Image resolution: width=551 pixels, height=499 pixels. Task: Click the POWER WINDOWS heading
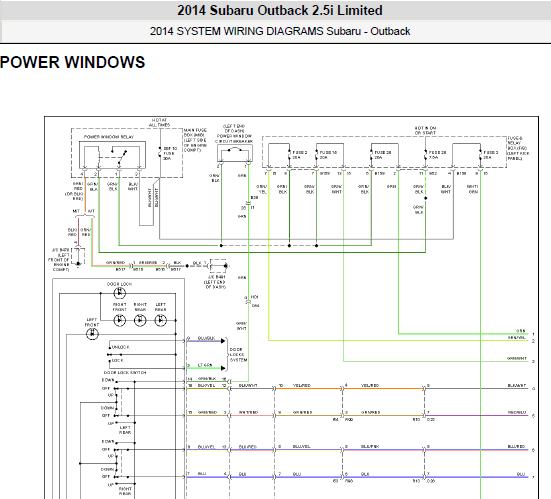click(72, 63)
